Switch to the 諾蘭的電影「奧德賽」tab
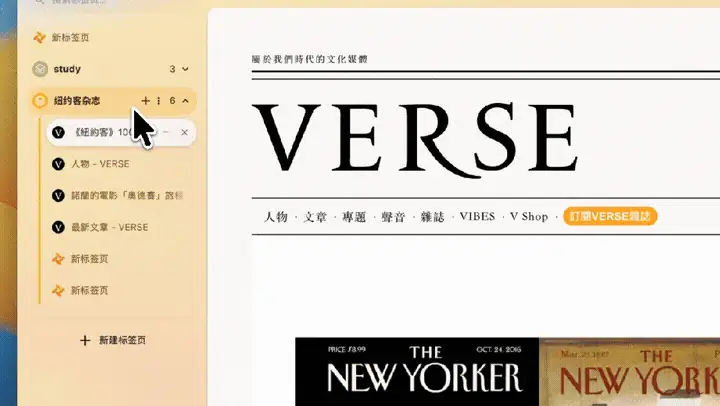The width and height of the screenshot is (720, 406). 121,196
